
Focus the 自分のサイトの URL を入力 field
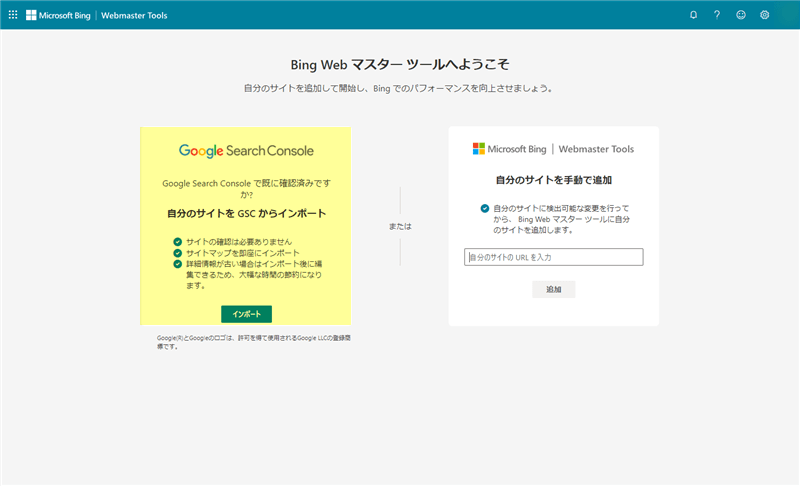pyautogui.click(x=554, y=257)
